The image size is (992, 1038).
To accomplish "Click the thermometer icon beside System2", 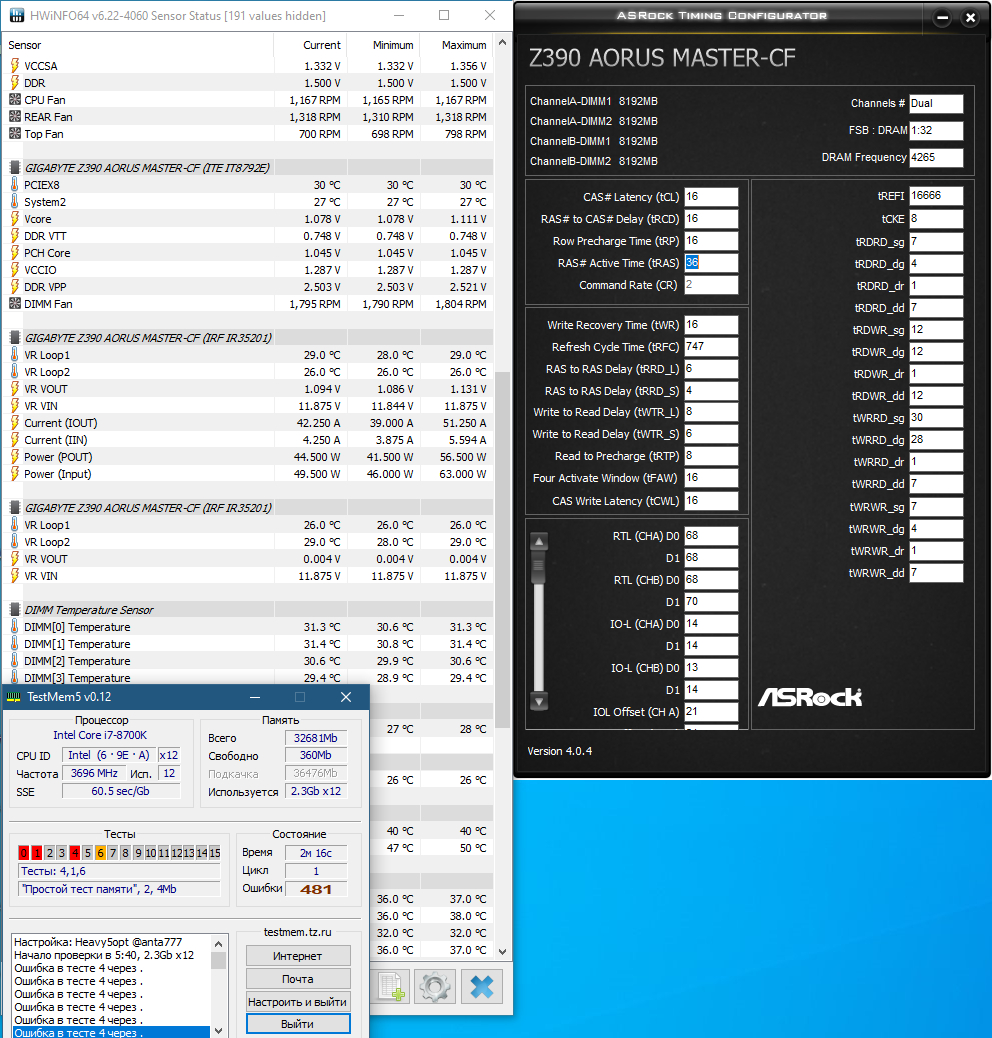I will (x=15, y=202).
